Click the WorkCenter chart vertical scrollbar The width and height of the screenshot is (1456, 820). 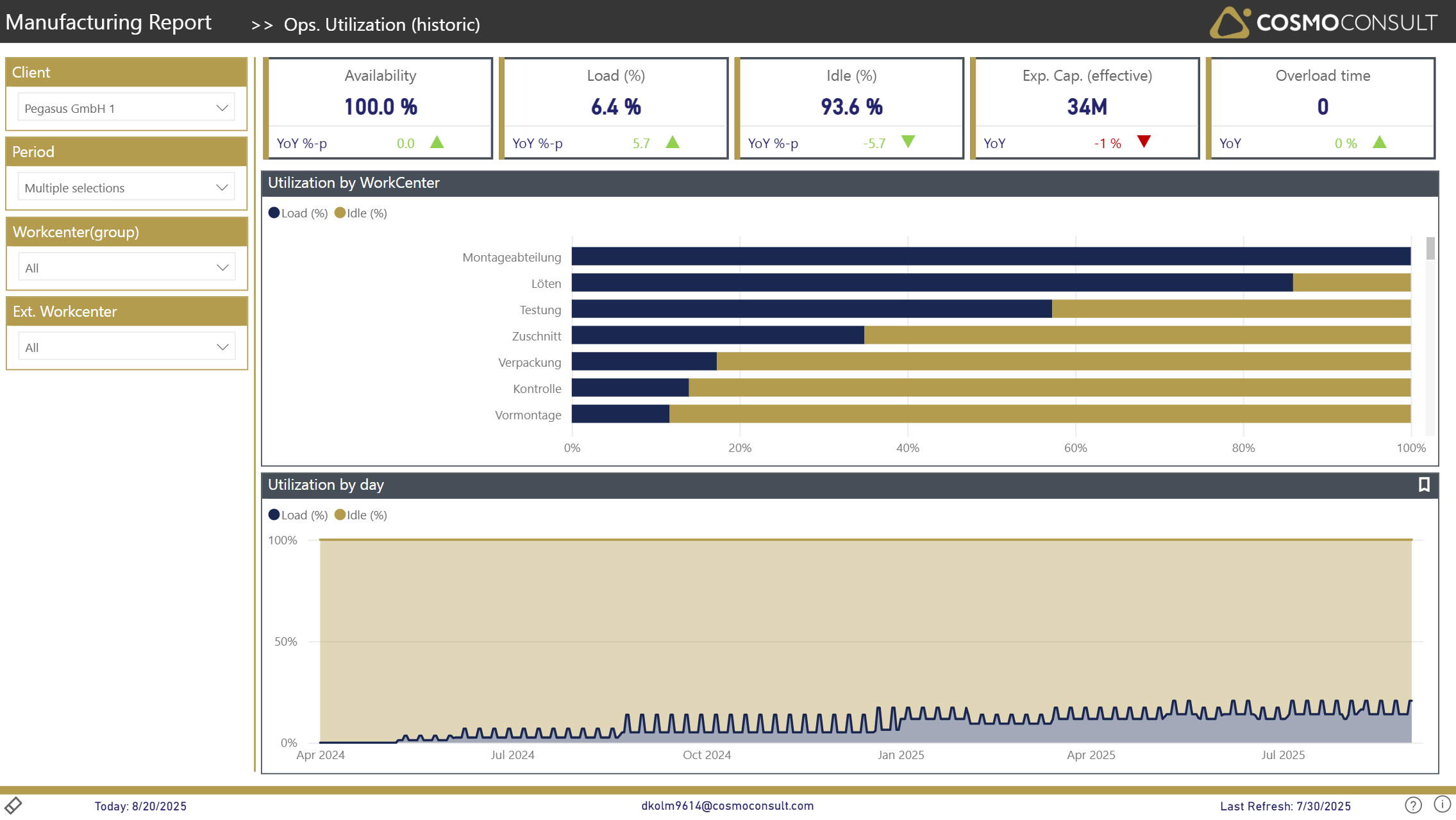pyautogui.click(x=1430, y=249)
